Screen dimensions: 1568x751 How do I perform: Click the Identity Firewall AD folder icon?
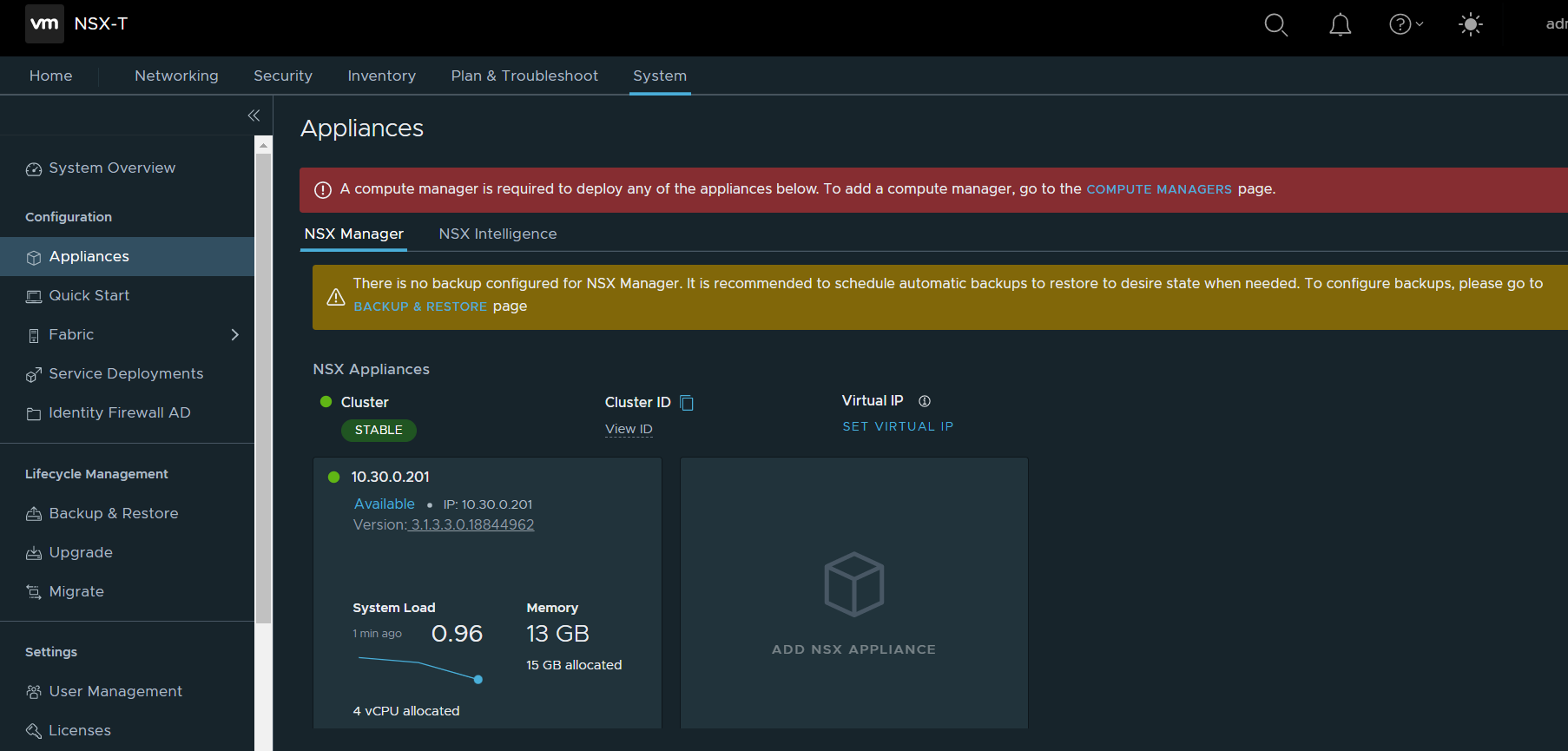coord(34,414)
